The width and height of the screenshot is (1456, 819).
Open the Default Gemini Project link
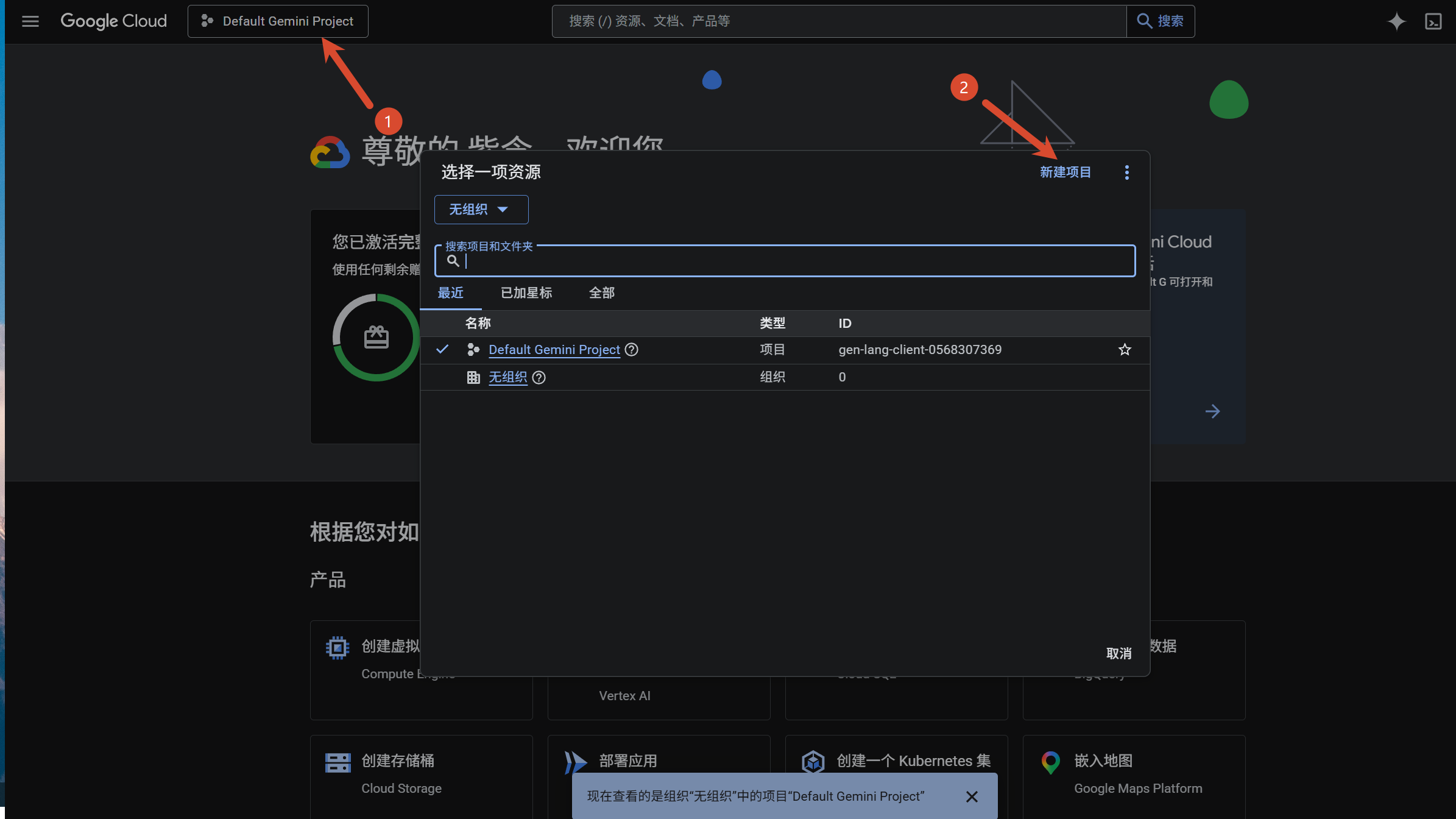pos(554,350)
